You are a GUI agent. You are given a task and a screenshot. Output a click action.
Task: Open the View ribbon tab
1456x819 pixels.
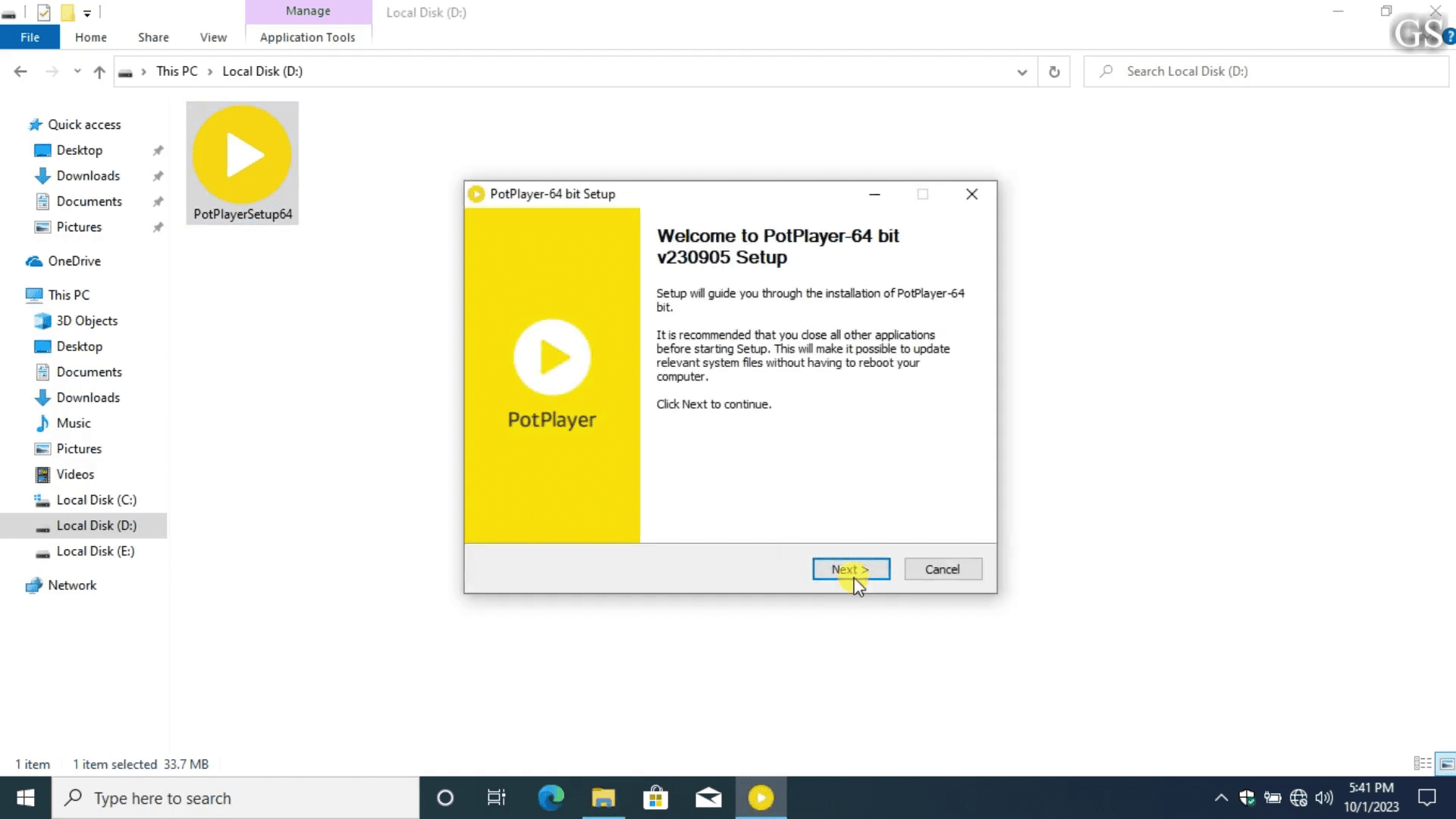pyautogui.click(x=213, y=37)
